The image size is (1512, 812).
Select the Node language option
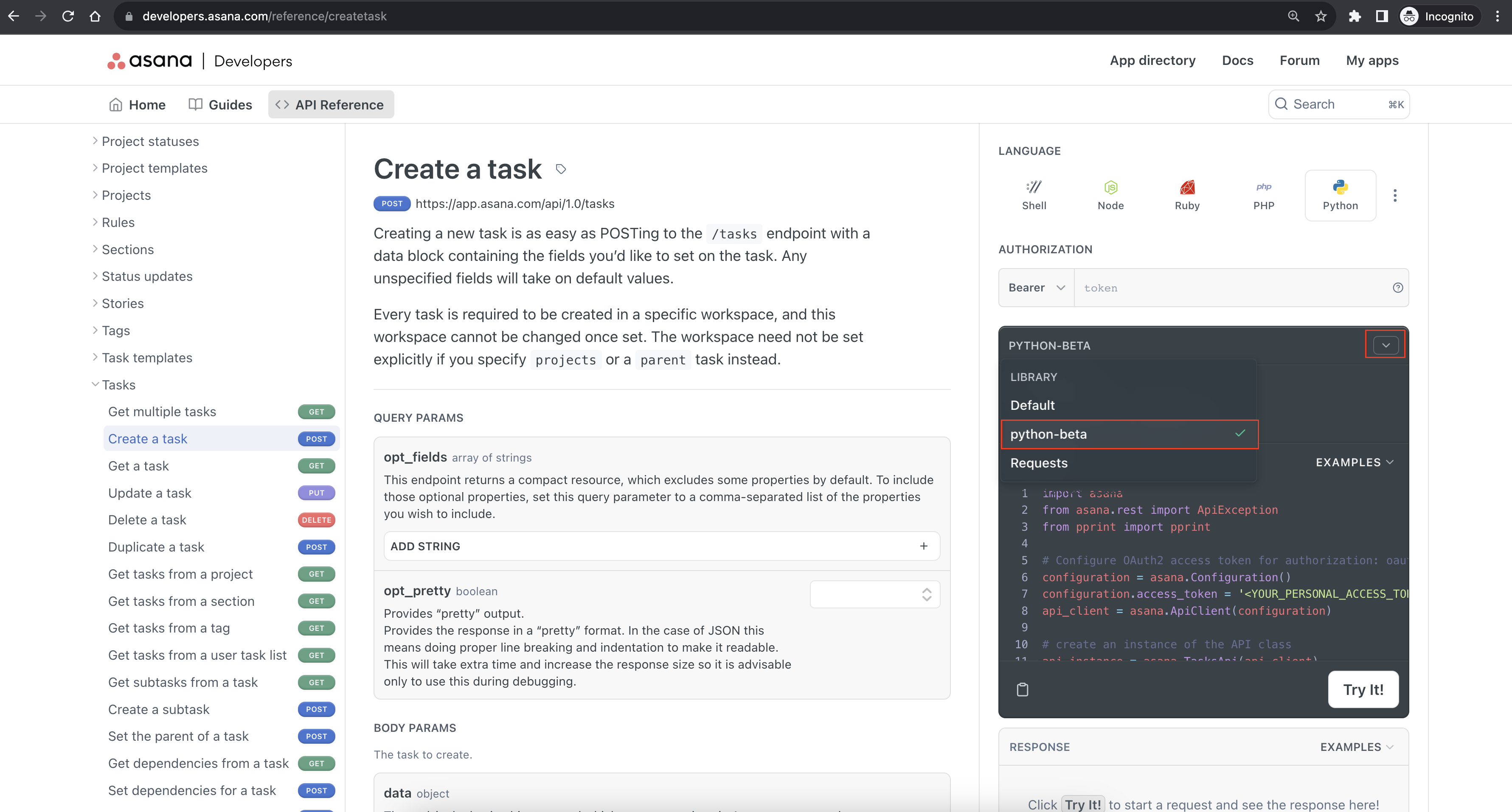(1110, 195)
